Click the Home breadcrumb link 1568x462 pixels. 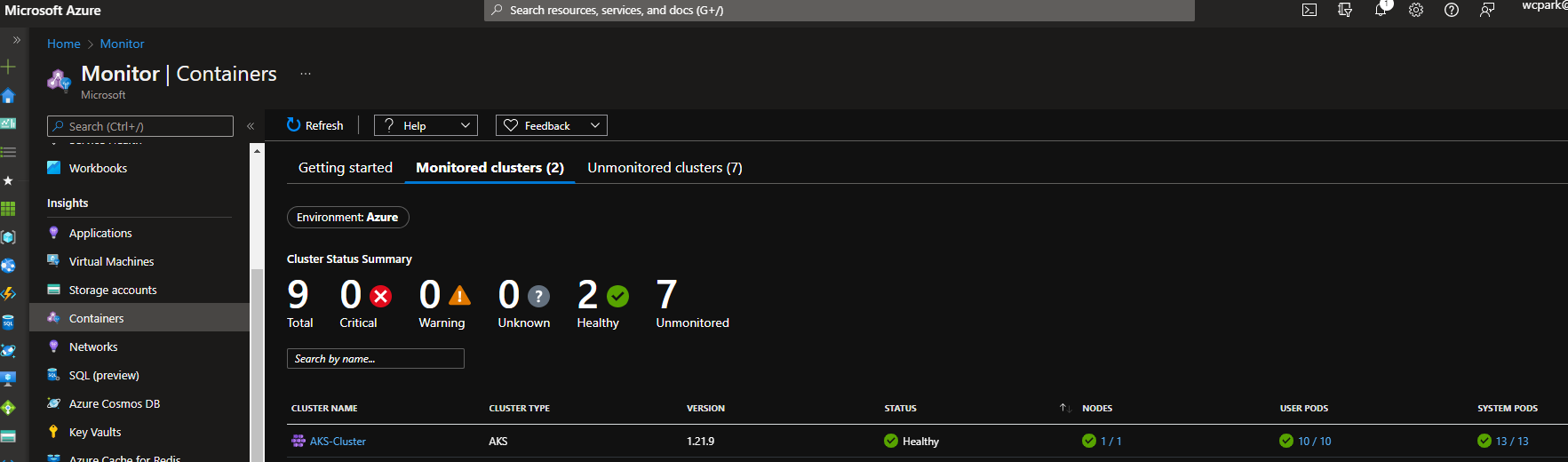[64, 44]
